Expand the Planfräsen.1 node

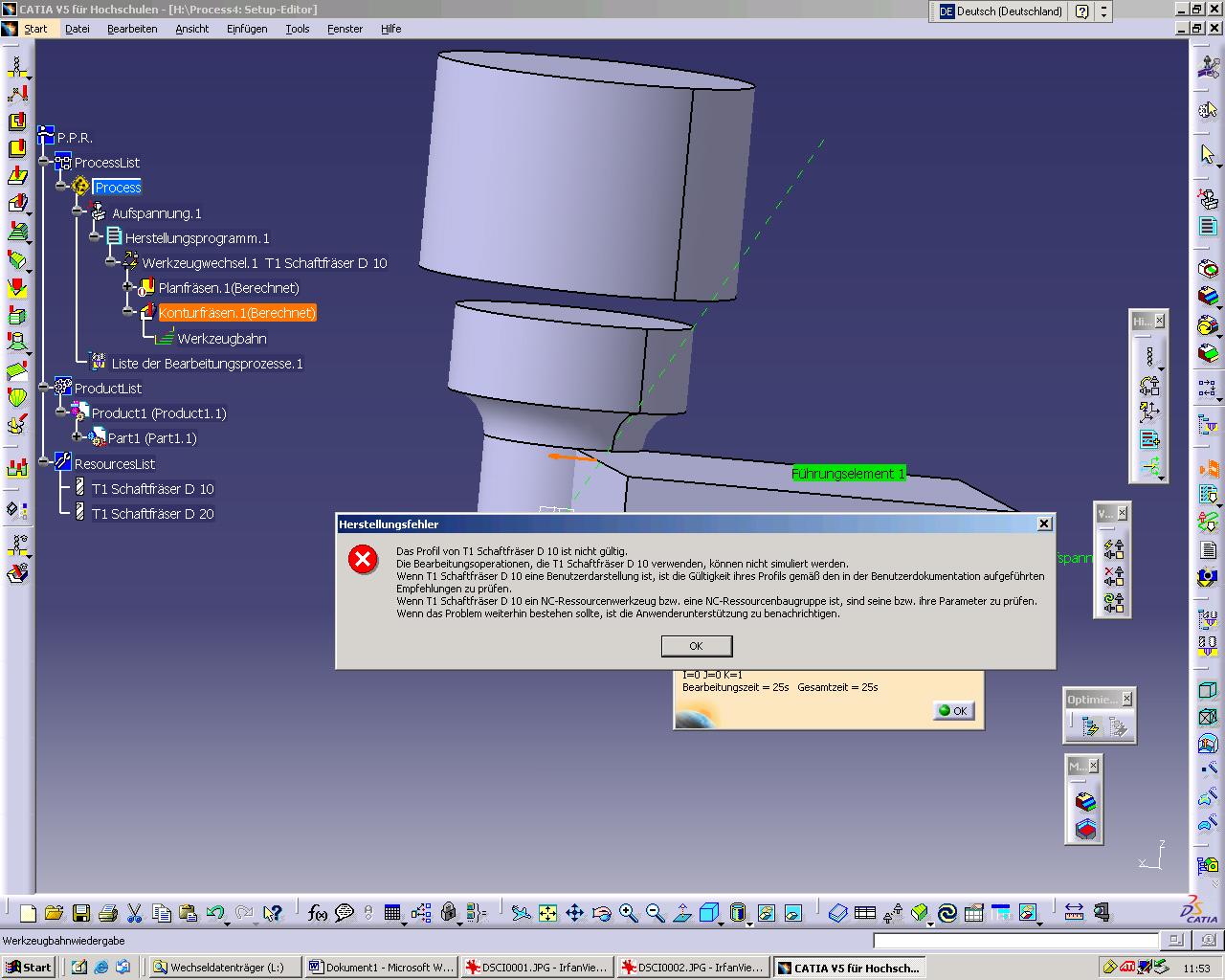128,286
